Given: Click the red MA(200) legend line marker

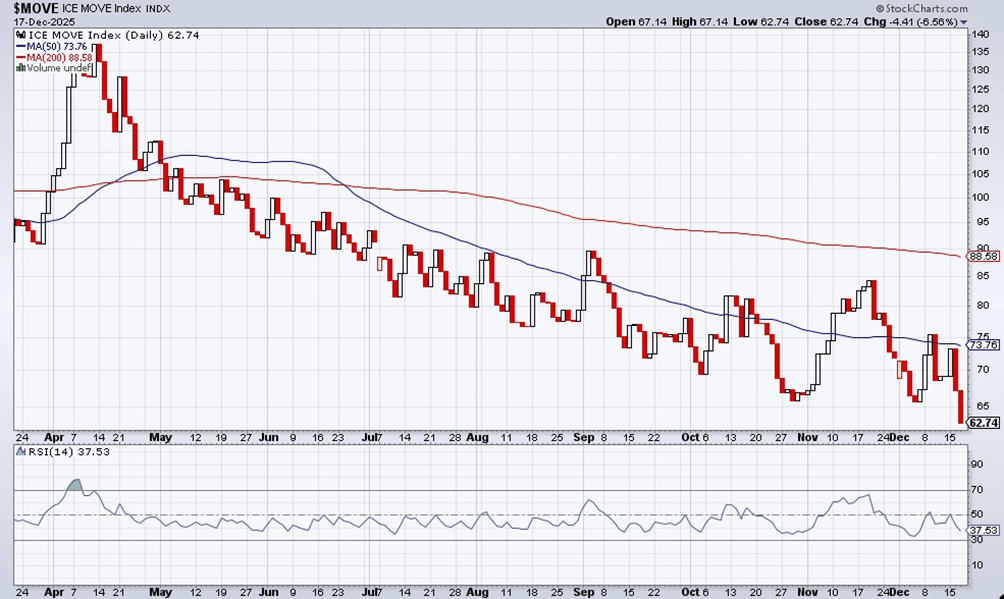Looking at the screenshot, I should tap(20, 58).
